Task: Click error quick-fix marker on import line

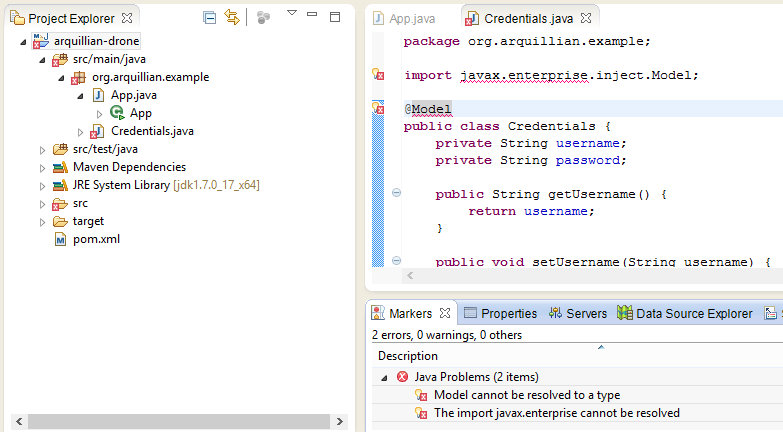Action: [x=378, y=74]
